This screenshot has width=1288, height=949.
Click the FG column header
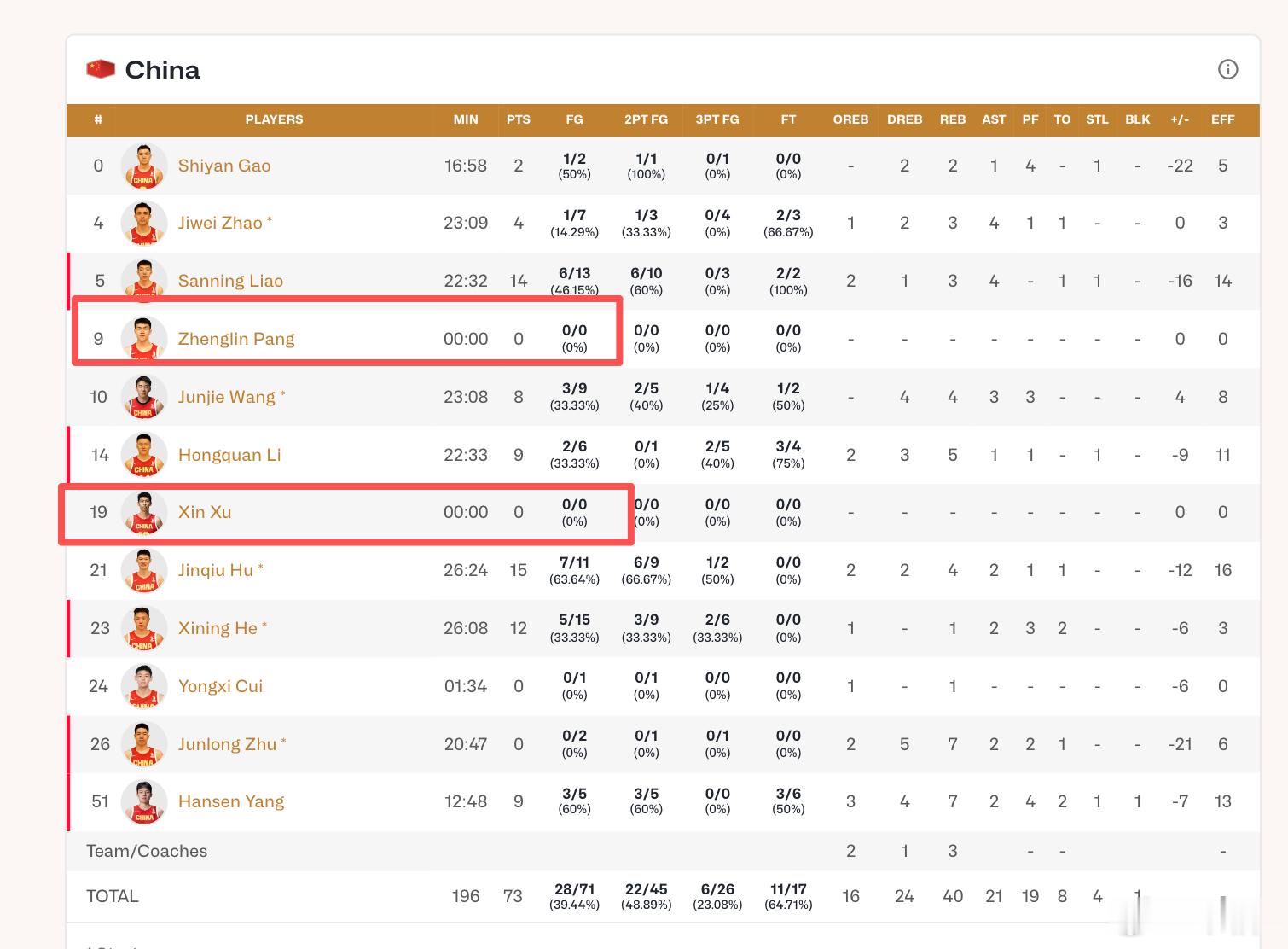click(575, 119)
